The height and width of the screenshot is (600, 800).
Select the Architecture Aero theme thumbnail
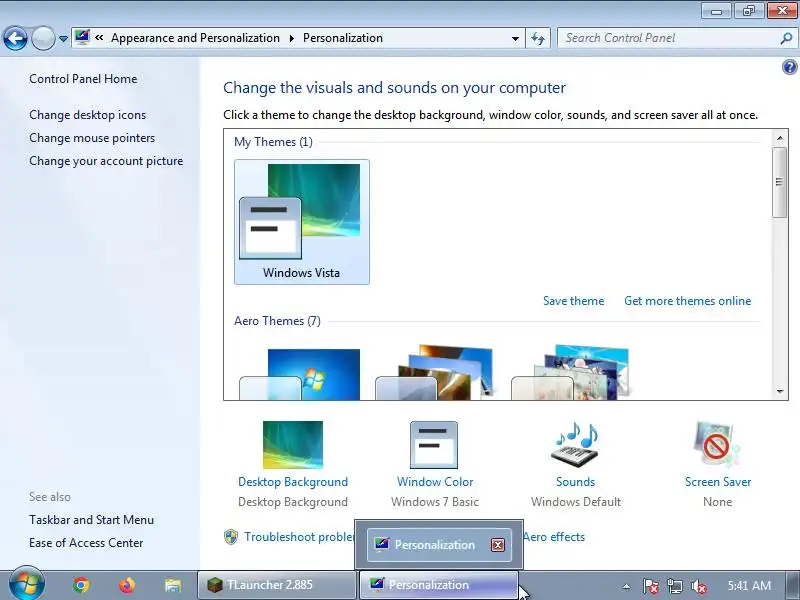pyautogui.click(x=435, y=372)
